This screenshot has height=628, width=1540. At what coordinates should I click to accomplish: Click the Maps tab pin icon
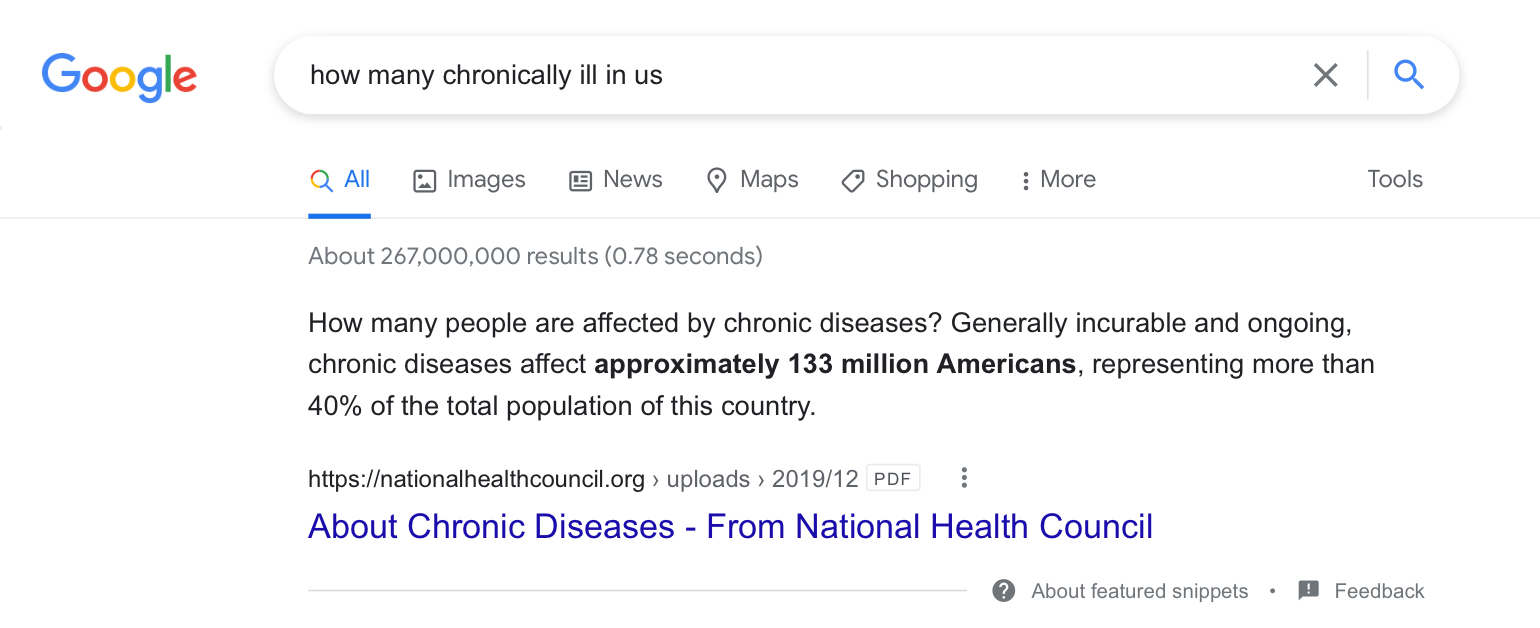[716, 181]
